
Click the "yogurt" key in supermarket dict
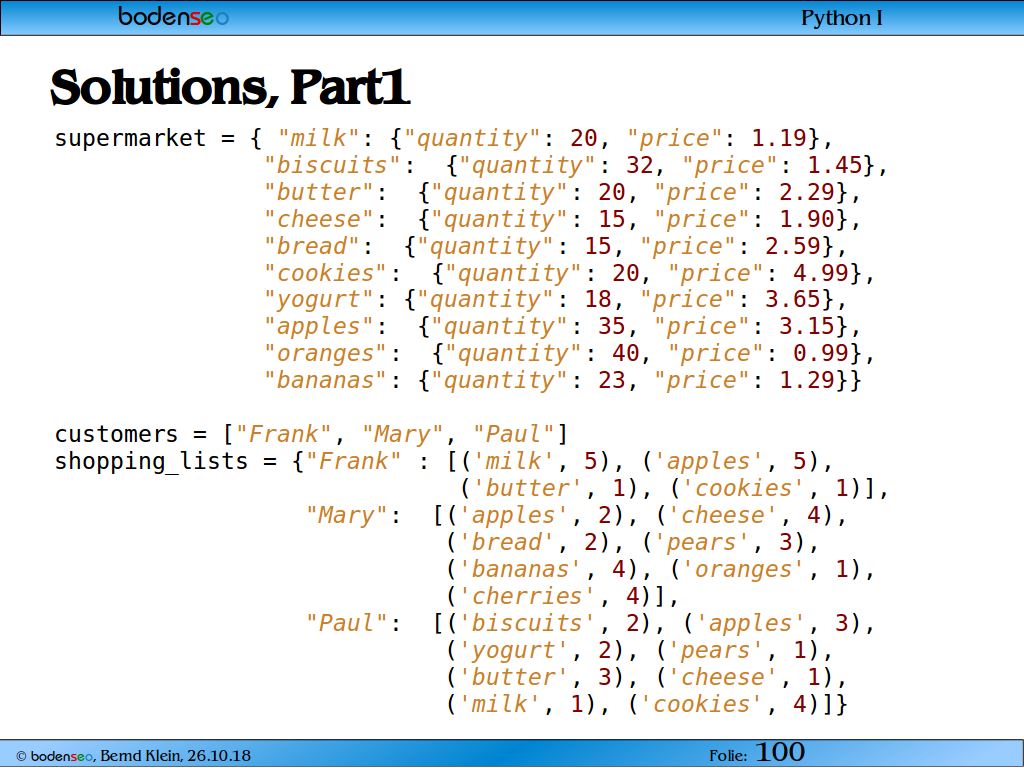pos(318,299)
